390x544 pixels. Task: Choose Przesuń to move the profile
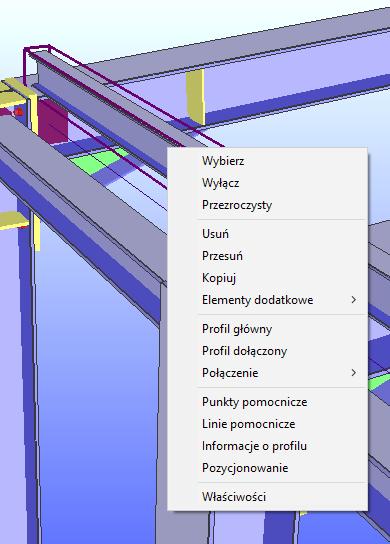point(267,256)
